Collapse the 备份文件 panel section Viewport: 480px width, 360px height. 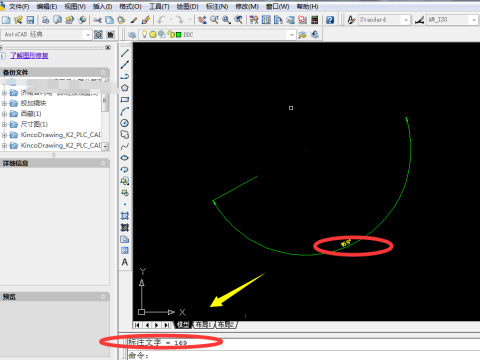pos(103,72)
